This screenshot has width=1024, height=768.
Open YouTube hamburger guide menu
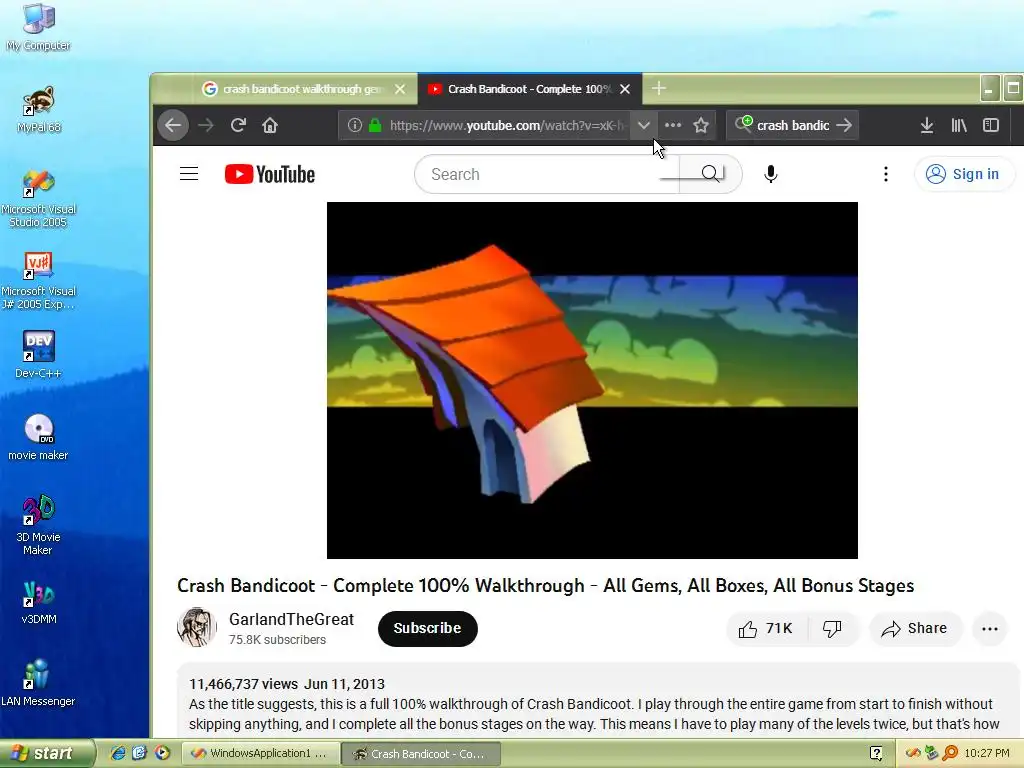click(189, 174)
